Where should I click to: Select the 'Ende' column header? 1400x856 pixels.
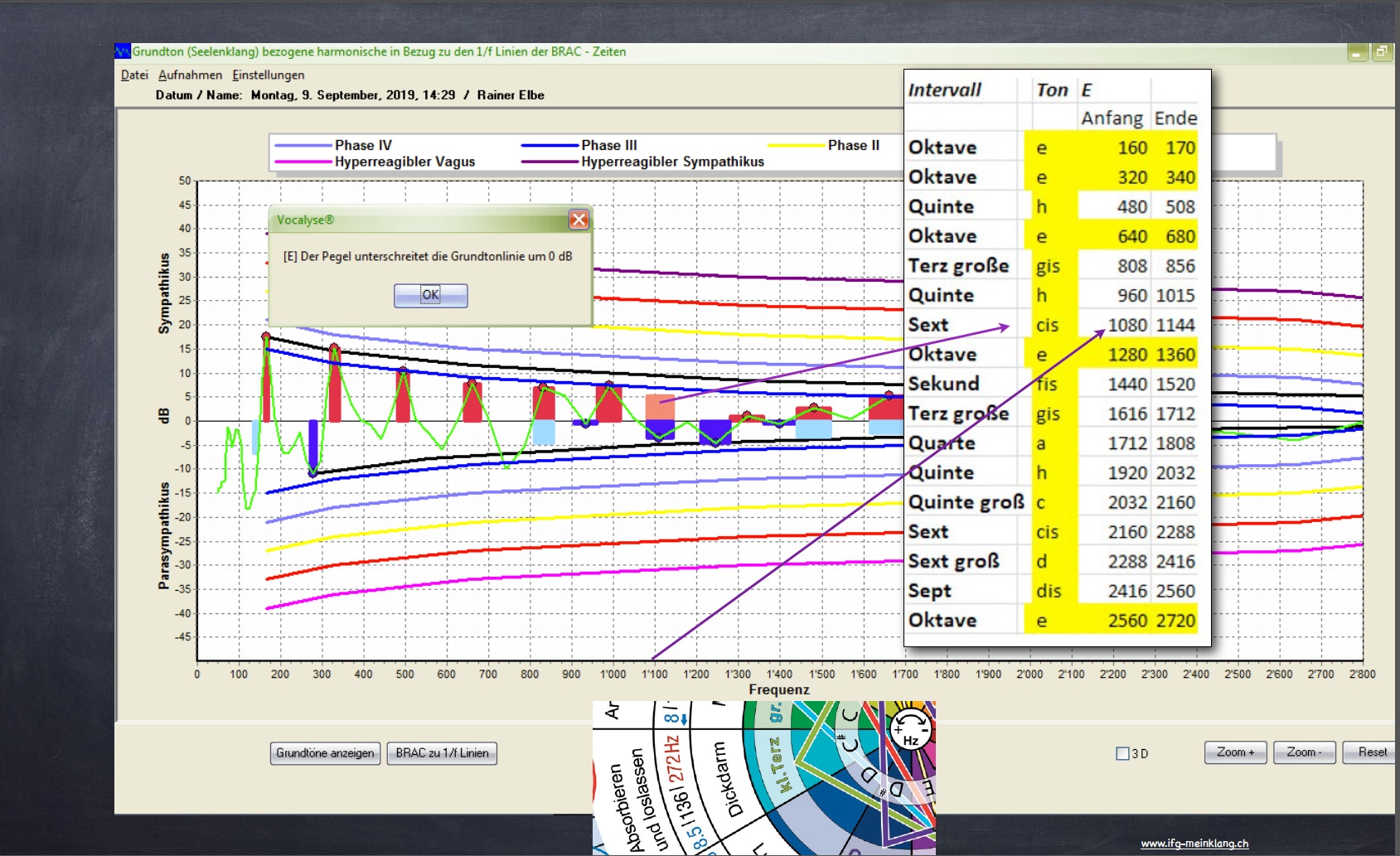tap(1175, 118)
